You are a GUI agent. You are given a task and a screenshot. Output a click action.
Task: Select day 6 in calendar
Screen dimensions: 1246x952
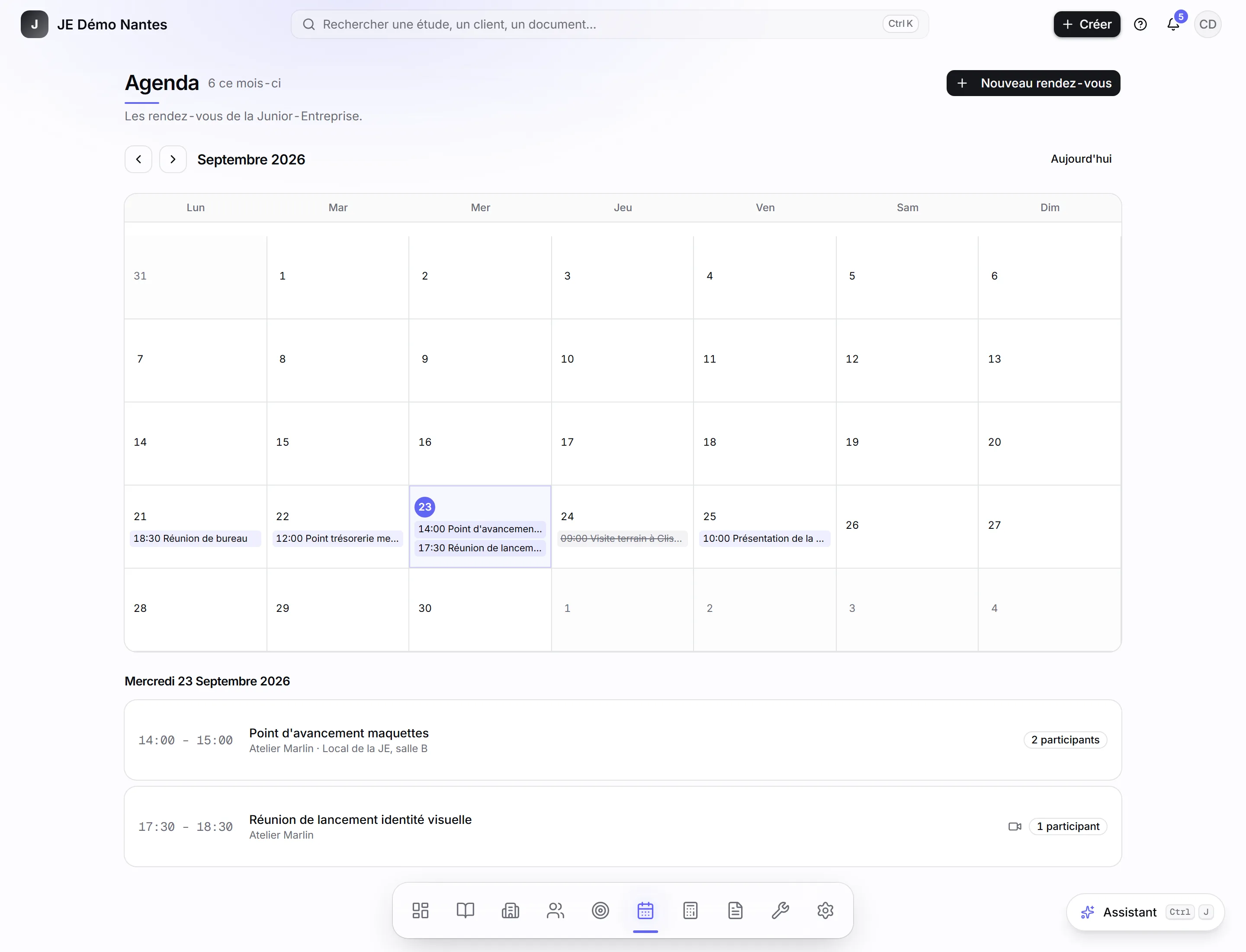tap(1050, 277)
